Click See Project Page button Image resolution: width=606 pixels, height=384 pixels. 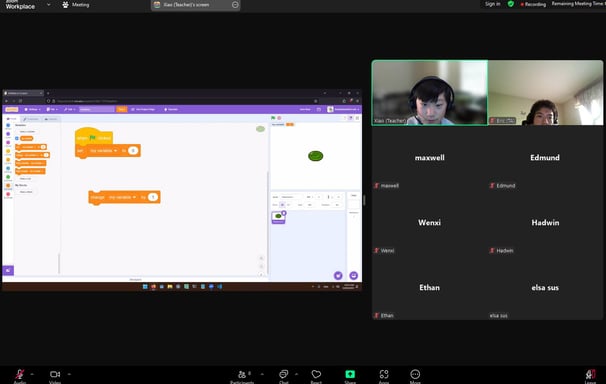tap(143, 109)
